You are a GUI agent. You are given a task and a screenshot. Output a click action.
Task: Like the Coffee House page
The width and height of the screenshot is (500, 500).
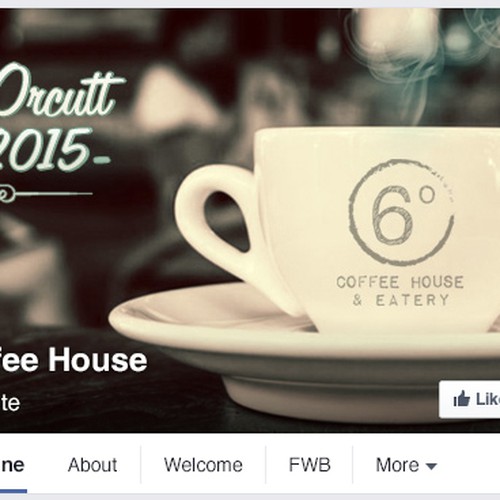[470, 399]
